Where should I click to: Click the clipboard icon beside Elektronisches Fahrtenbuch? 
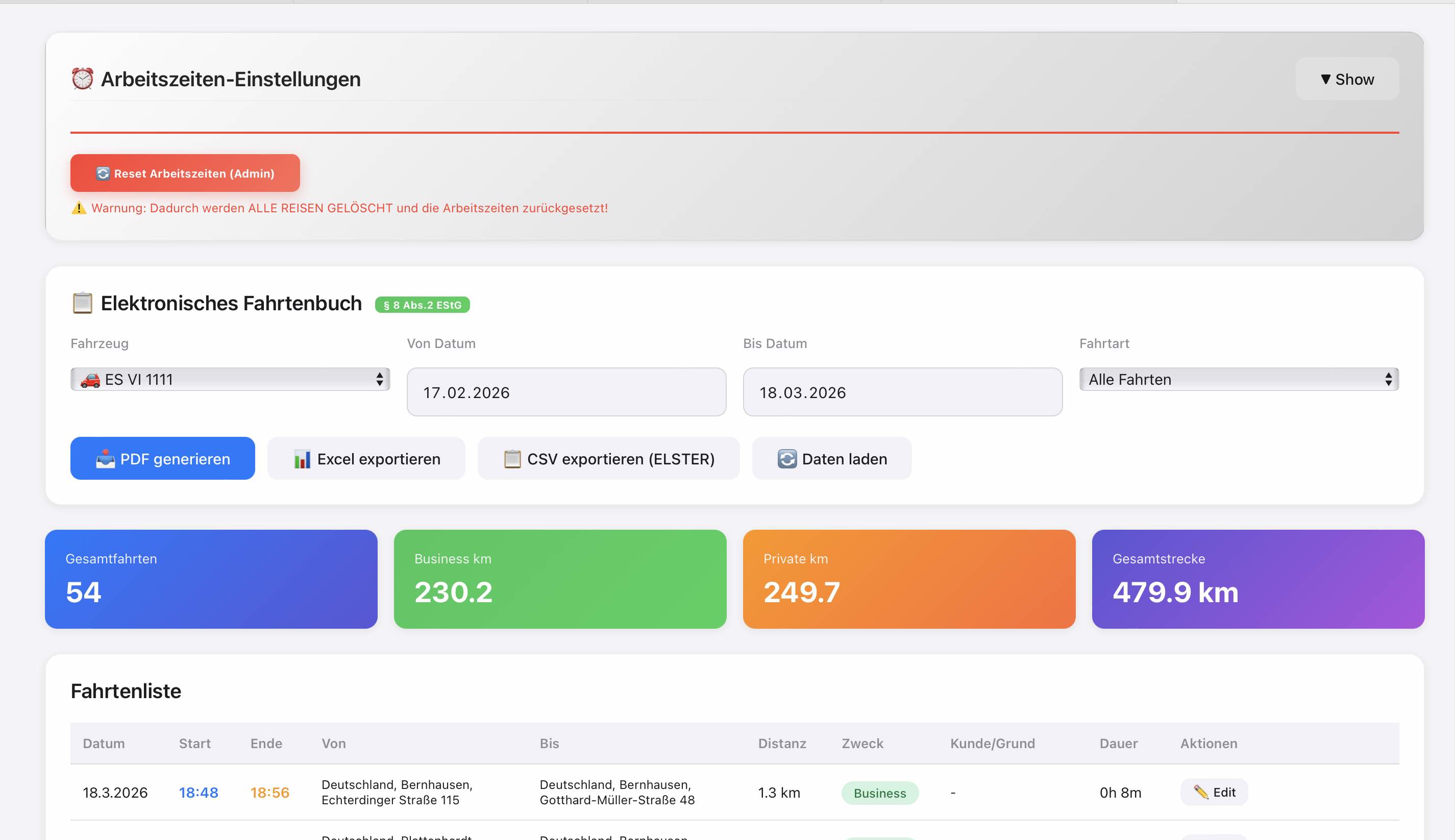83,304
